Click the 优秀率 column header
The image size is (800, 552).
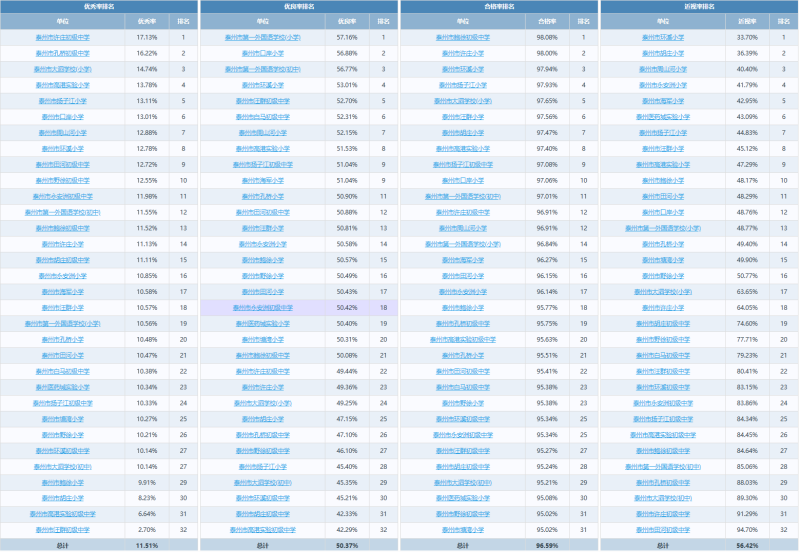tap(146, 20)
